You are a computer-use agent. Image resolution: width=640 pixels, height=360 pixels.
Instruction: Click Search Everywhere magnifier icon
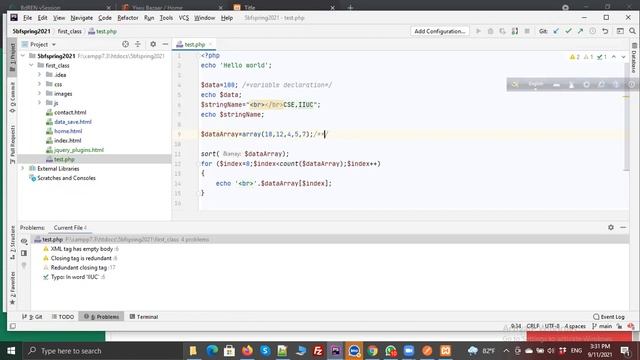632,31
